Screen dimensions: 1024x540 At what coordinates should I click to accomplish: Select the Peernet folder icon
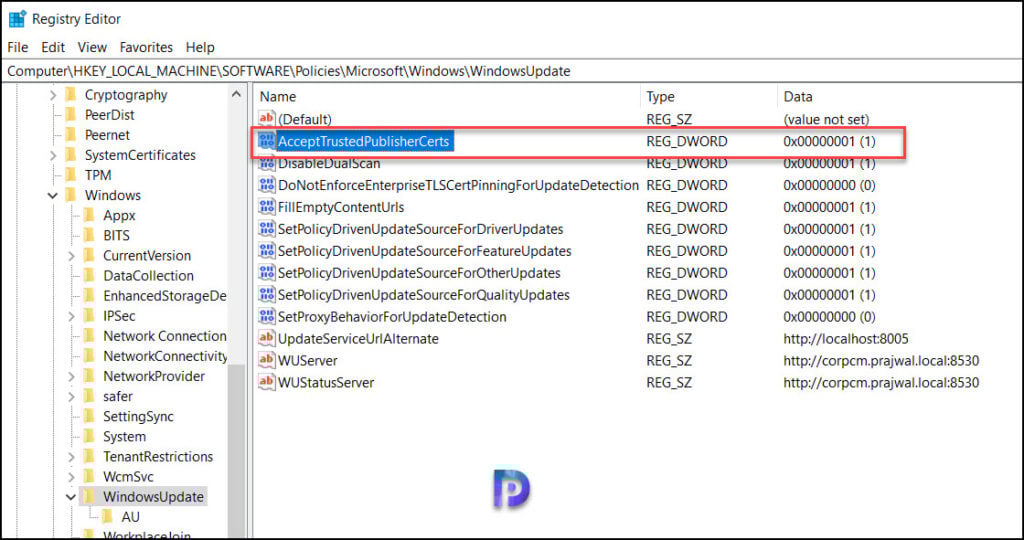tap(71, 135)
